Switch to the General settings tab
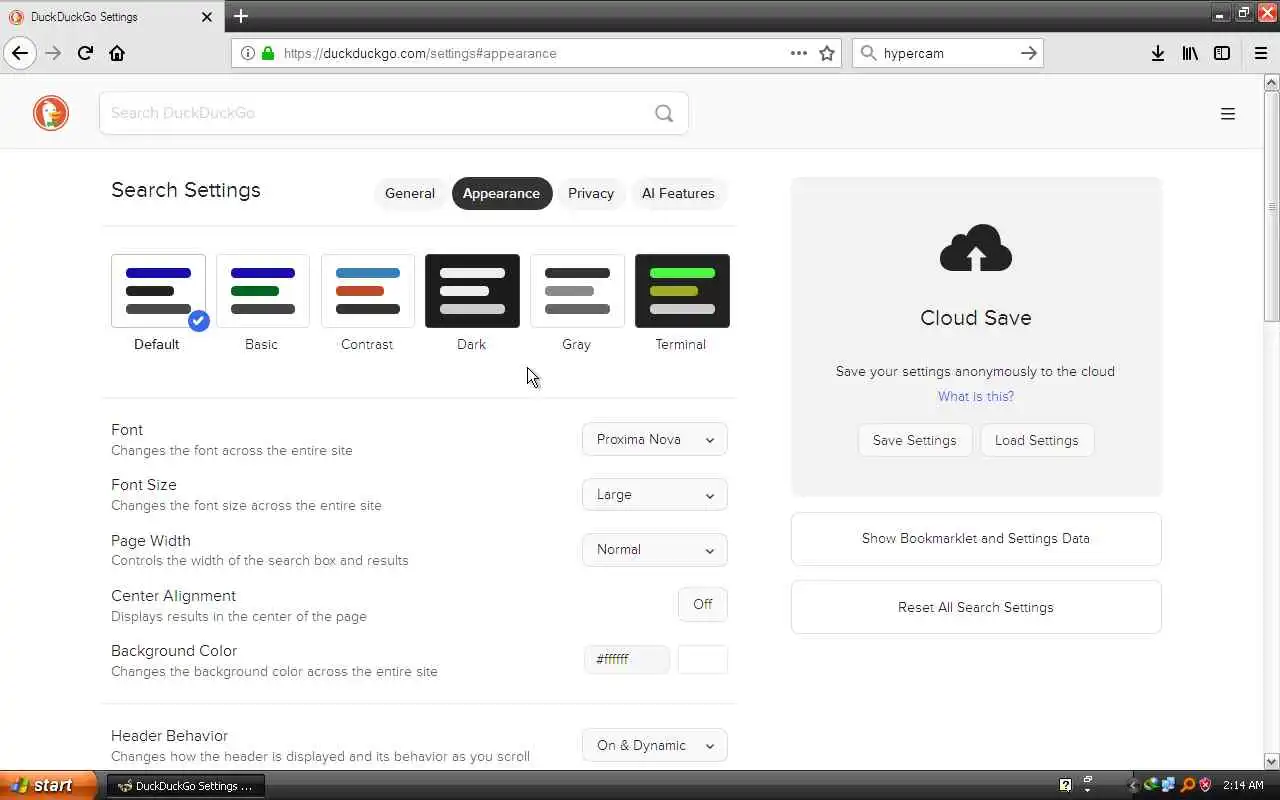Viewport: 1280px width, 800px height. tap(410, 193)
